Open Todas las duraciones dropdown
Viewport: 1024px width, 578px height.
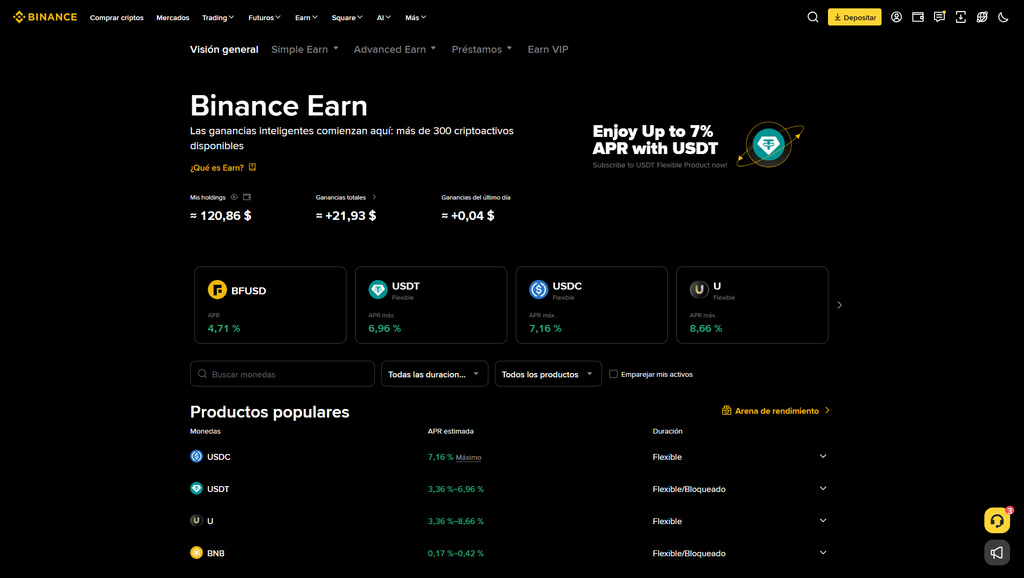434,374
